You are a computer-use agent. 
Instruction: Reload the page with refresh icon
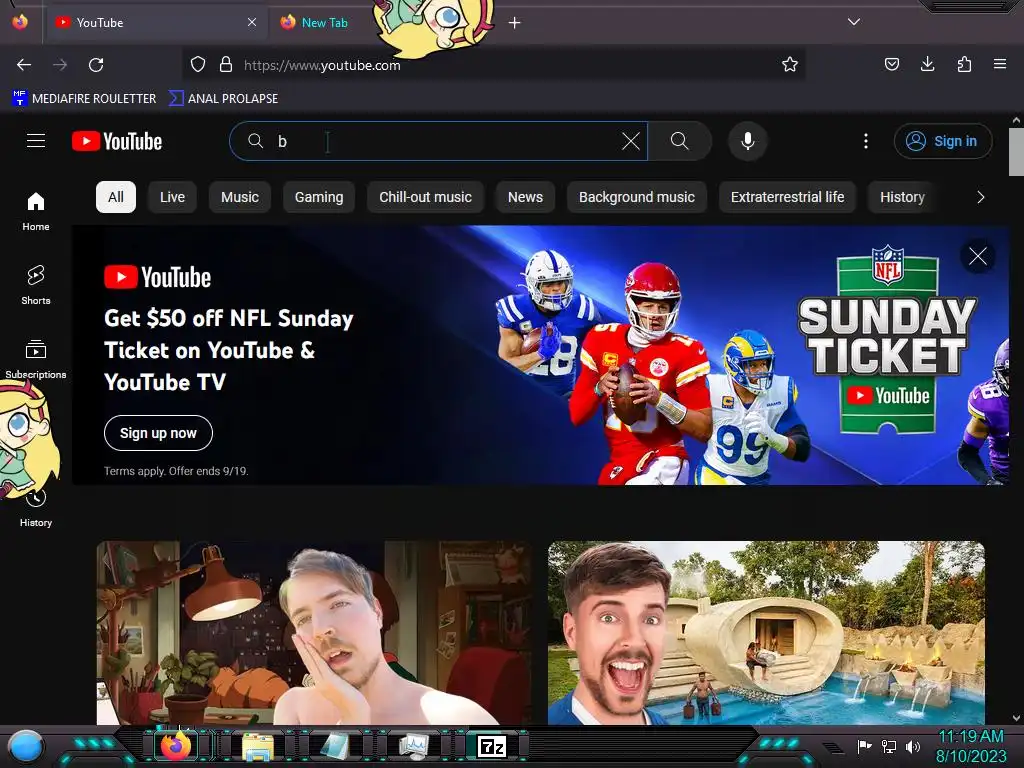(96, 65)
